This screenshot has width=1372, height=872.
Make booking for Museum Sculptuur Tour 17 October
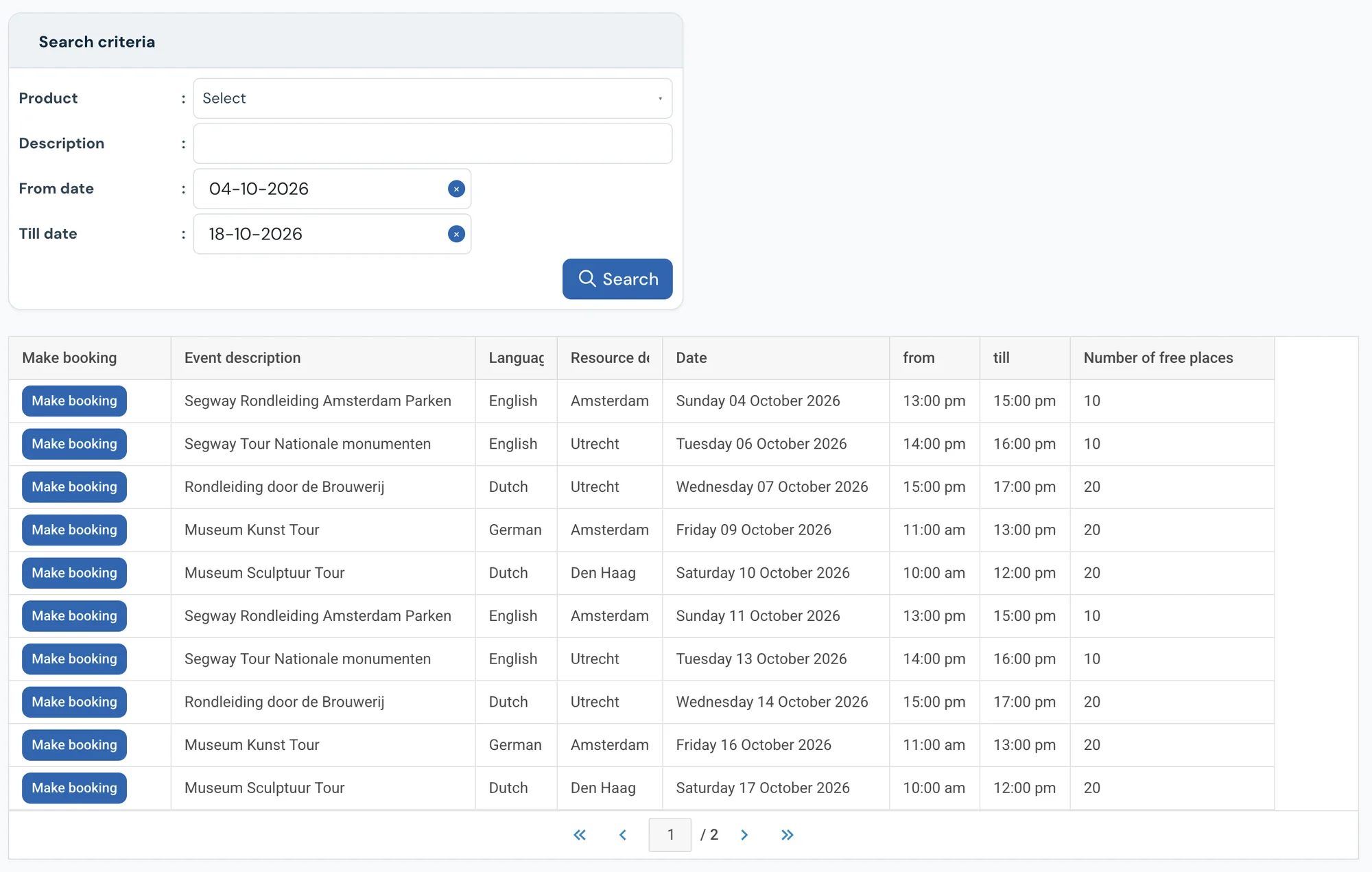[74, 788]
